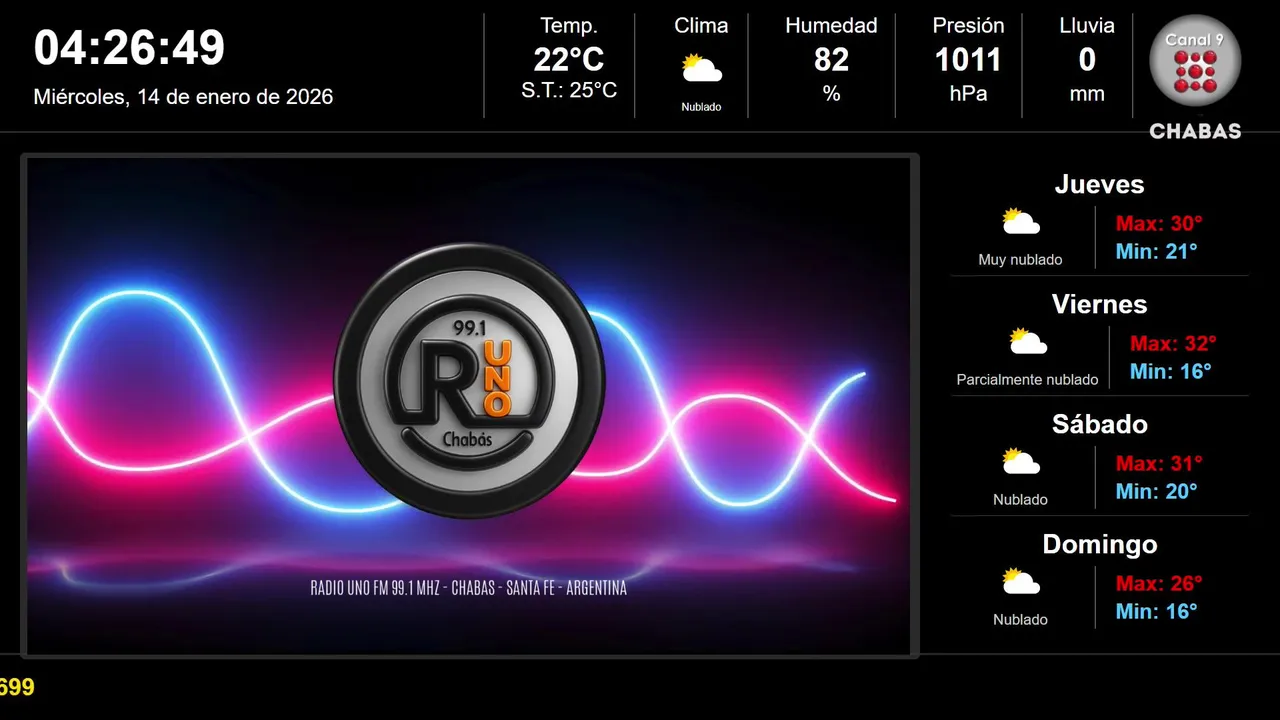Click the humidity value 82
This screenshot has height=720, width=1280.
pos(831,60)
